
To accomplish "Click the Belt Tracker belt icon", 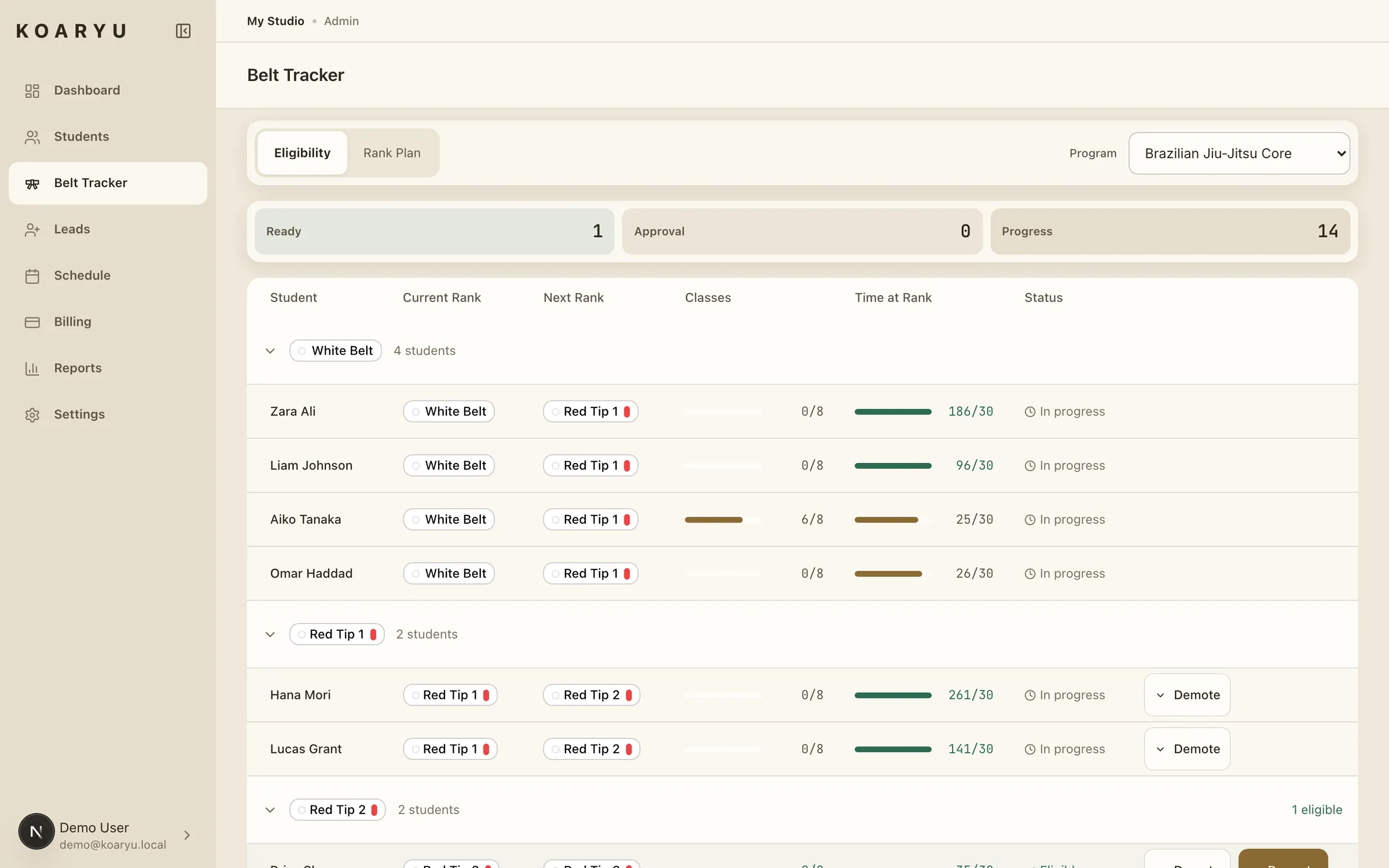I will (32, 183).
